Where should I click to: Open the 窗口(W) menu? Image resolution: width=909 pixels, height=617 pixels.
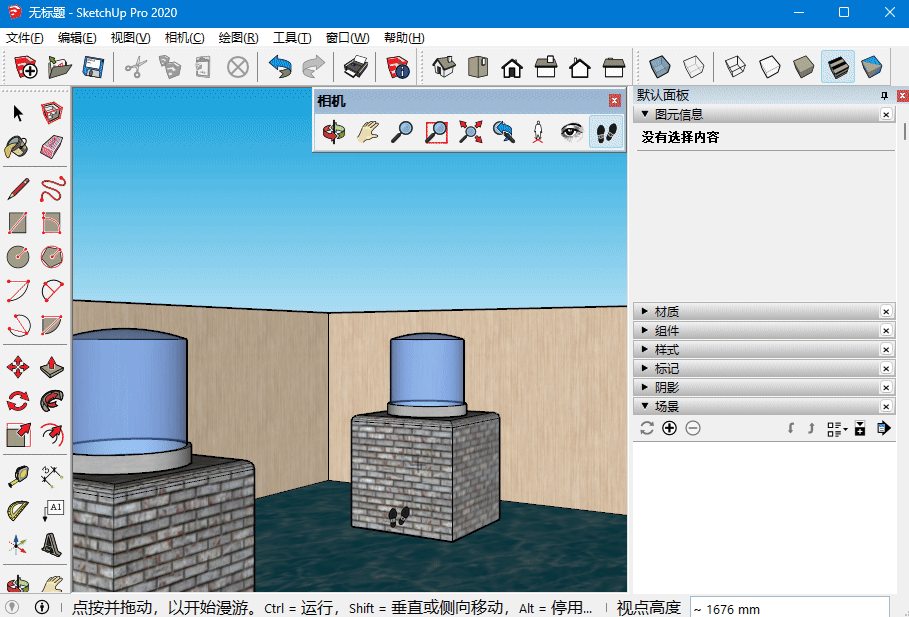click(x=347, y=38)
